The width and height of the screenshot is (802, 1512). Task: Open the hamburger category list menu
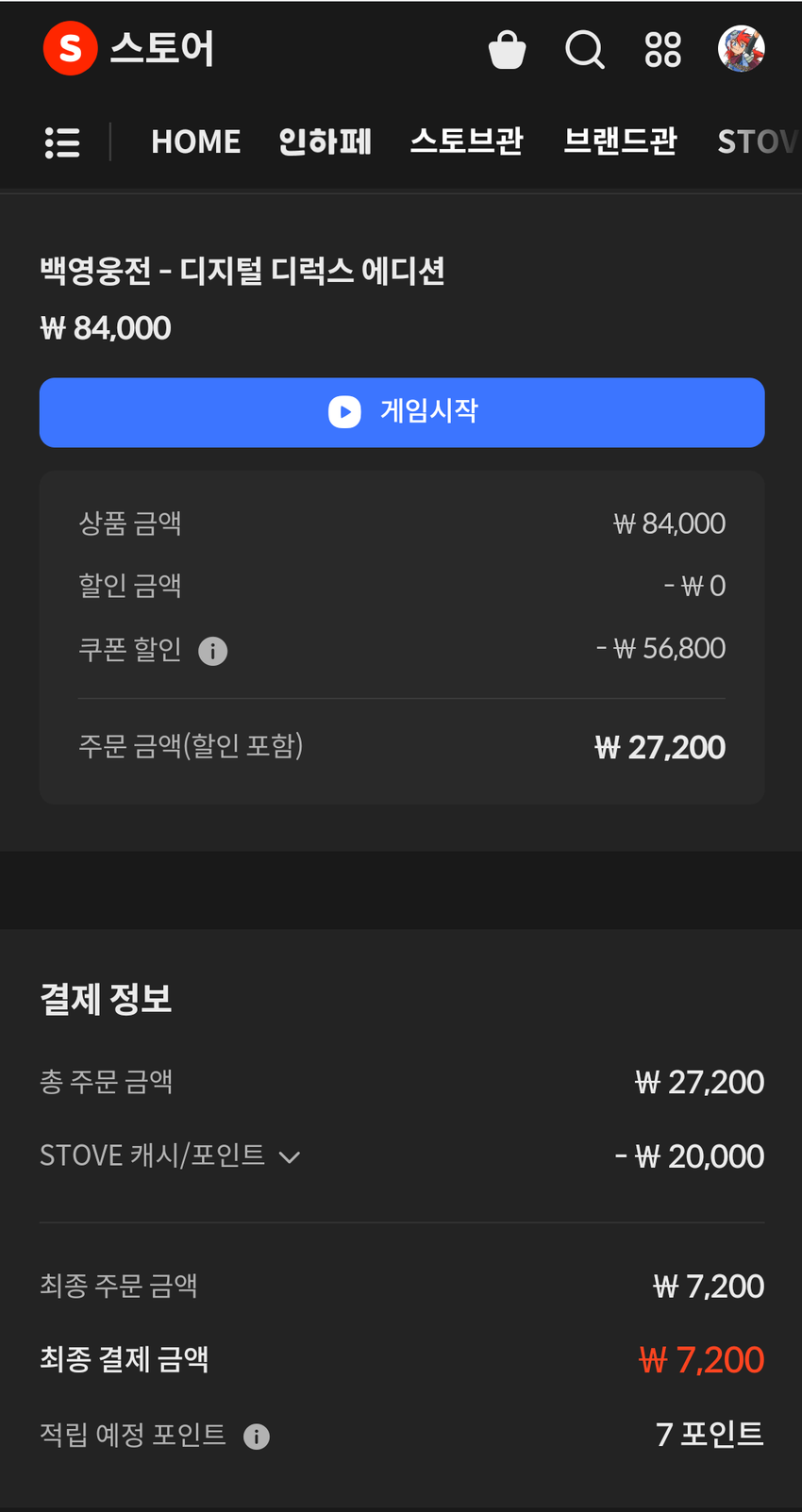click(x=62, y=142)
